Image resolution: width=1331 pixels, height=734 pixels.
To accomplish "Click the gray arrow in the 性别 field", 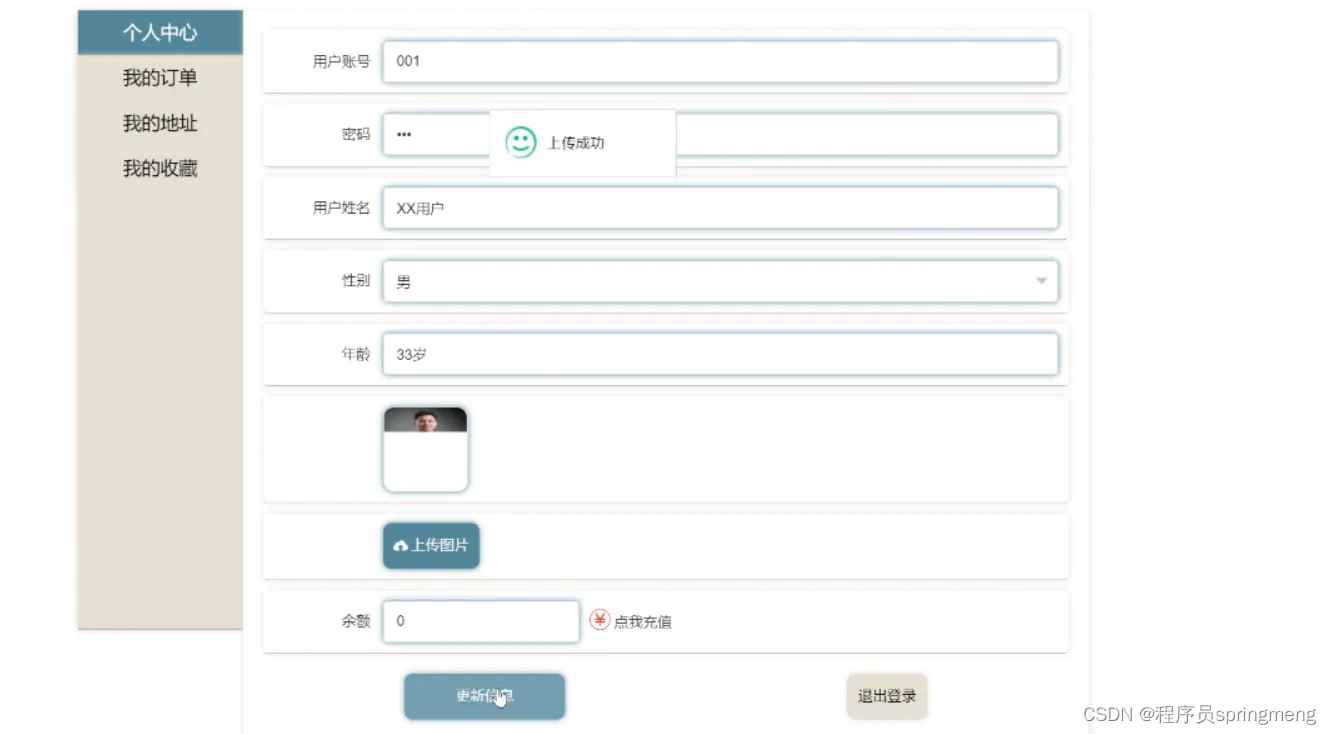I will tap(1040, 281).
